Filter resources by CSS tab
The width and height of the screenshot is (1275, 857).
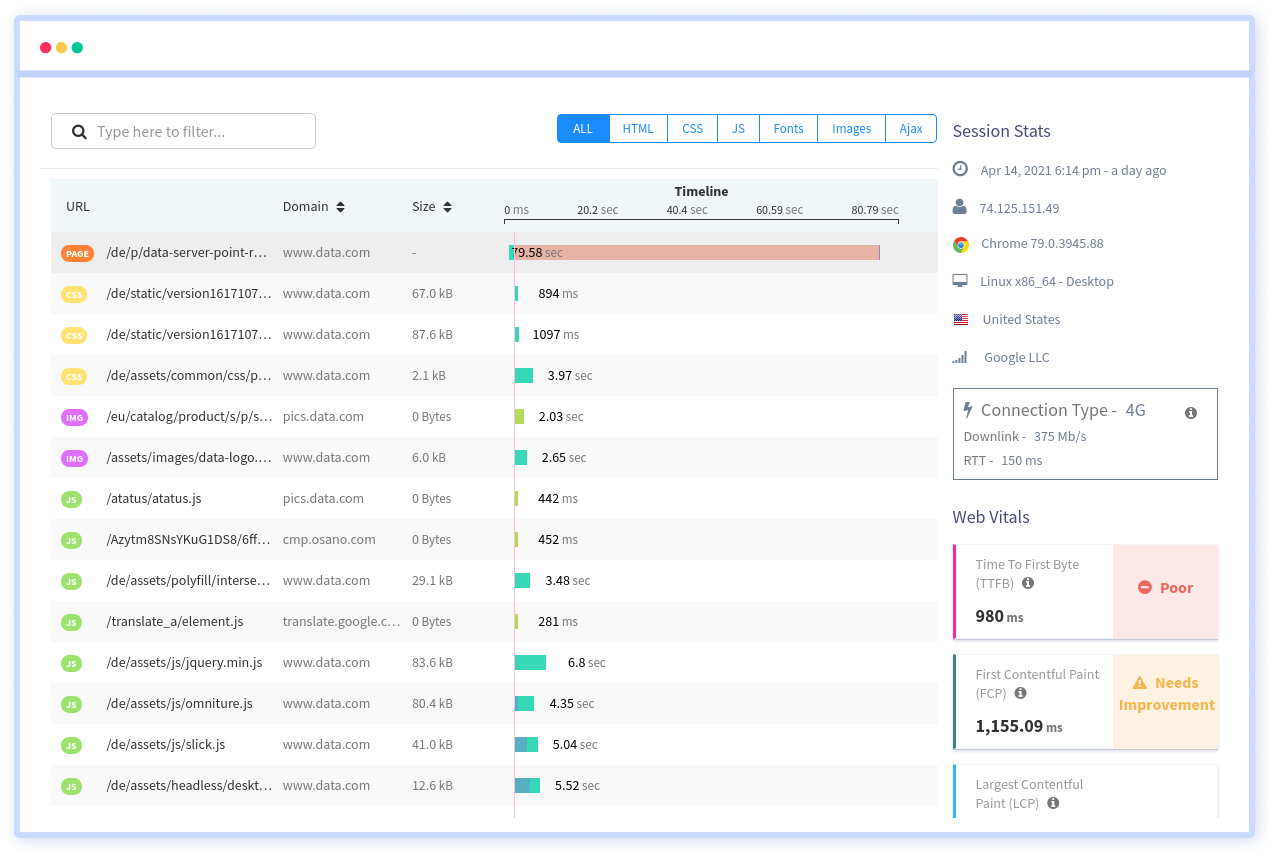(x=692, y=129)
